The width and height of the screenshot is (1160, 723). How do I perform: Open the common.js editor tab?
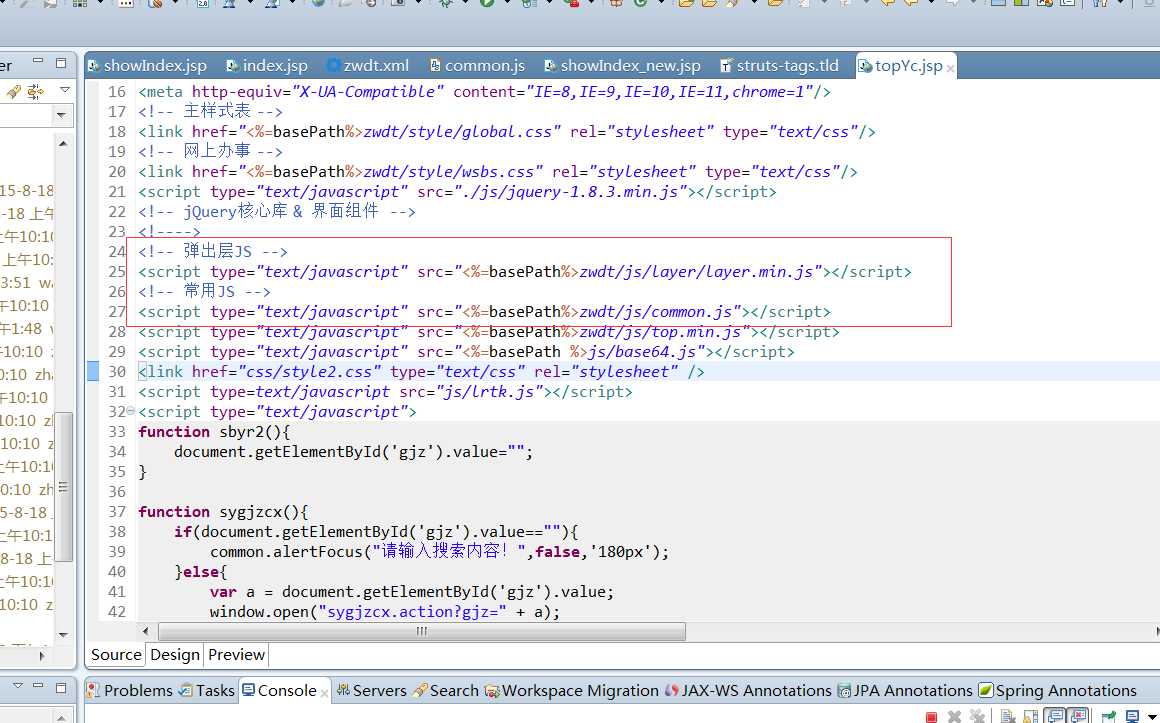(x=477, y=66)
